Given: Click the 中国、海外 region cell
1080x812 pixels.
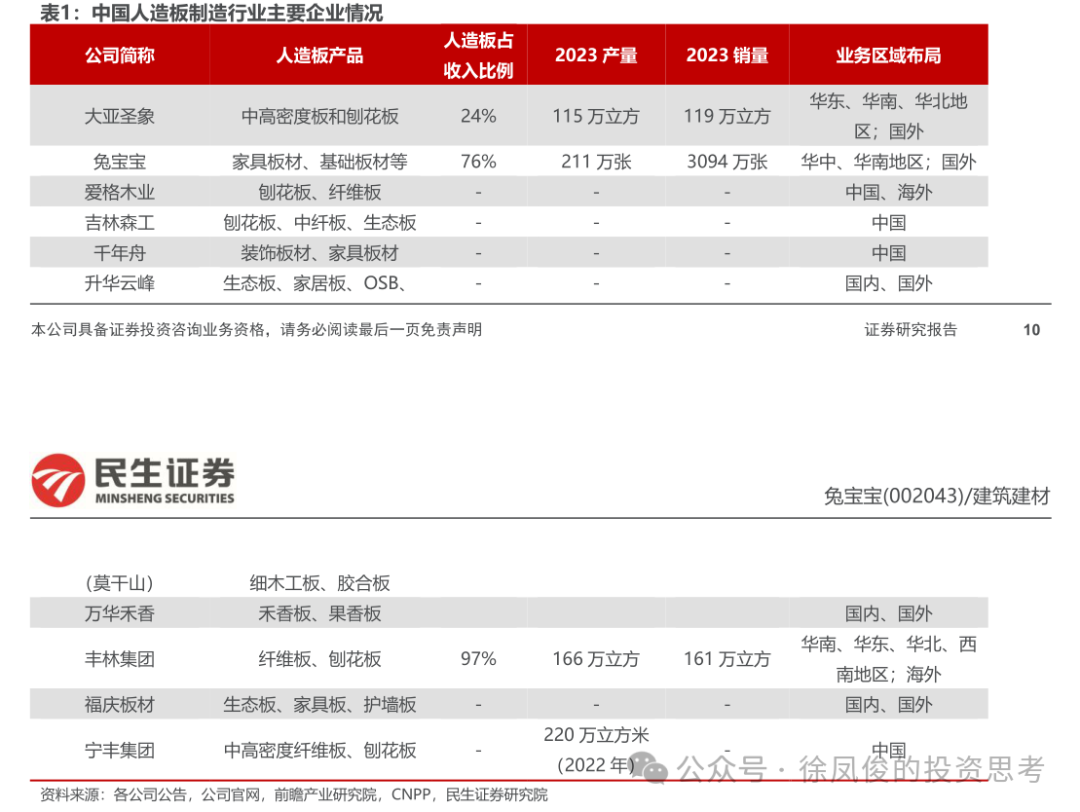Looking at the screenshot, I should click(889, 192).
